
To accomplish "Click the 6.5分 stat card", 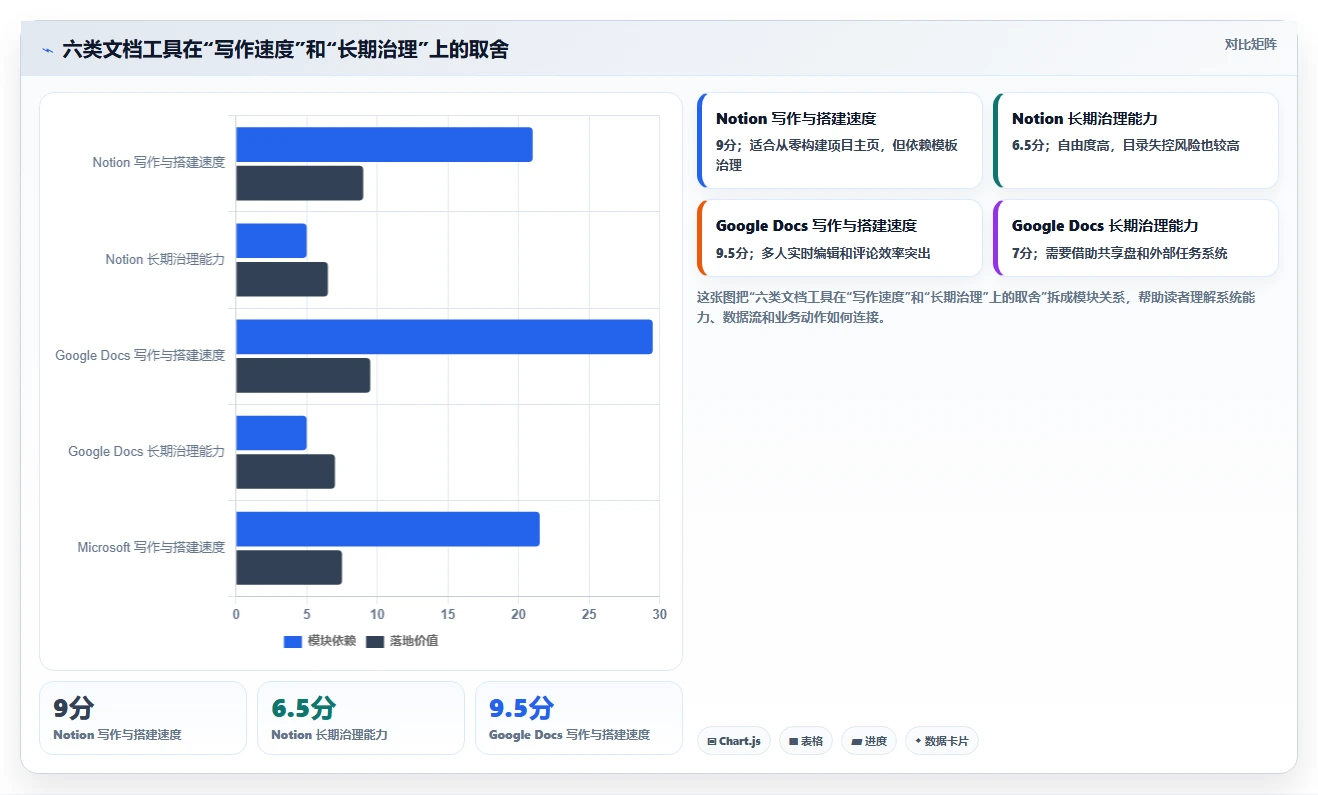I will coord(361,718).
